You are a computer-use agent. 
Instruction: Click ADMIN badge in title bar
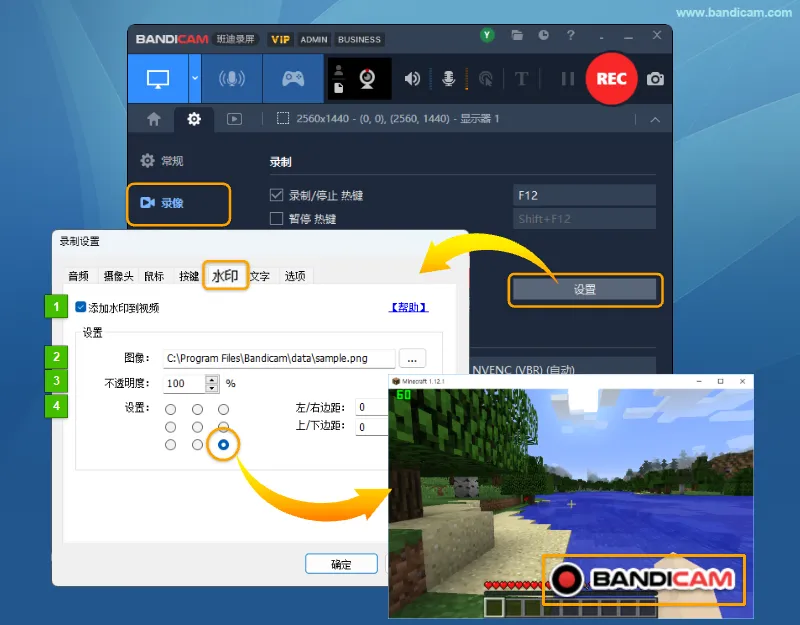tap(313, 39)
